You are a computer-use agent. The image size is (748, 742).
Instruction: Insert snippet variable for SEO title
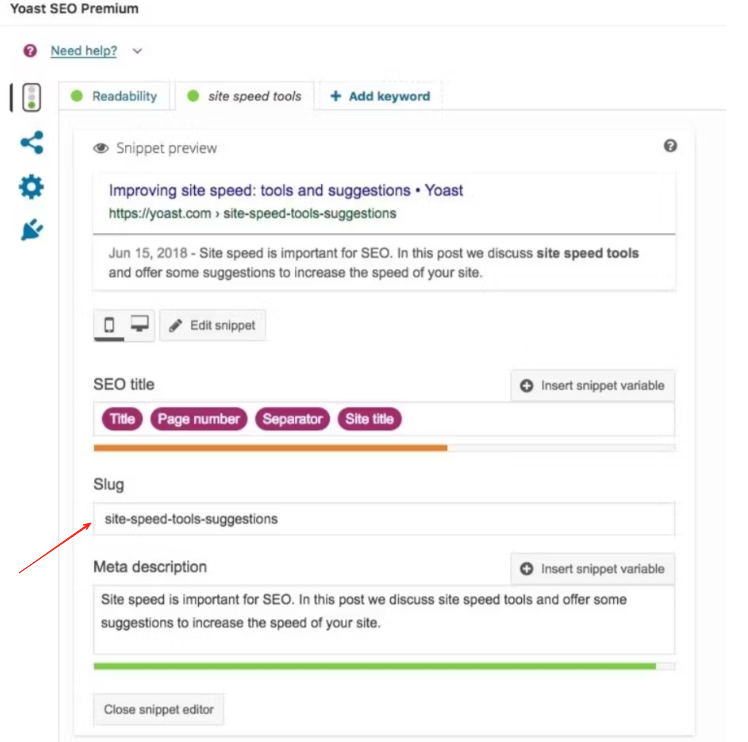593,385
